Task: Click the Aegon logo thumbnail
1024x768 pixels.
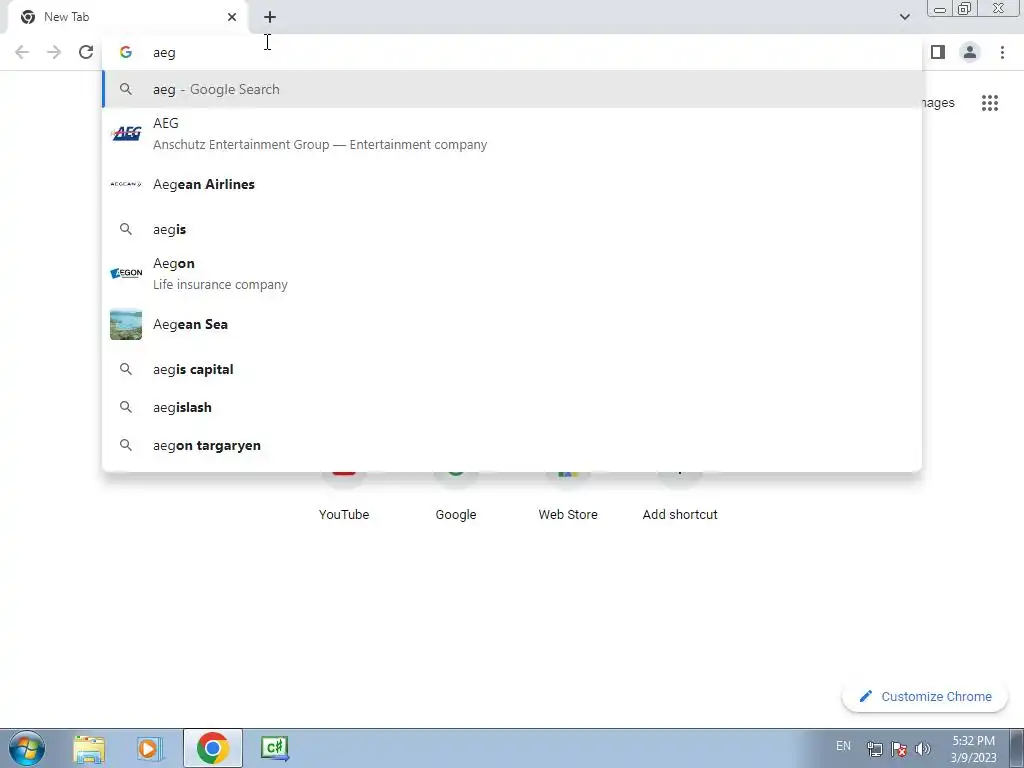Action: click(x=126, y=273)
